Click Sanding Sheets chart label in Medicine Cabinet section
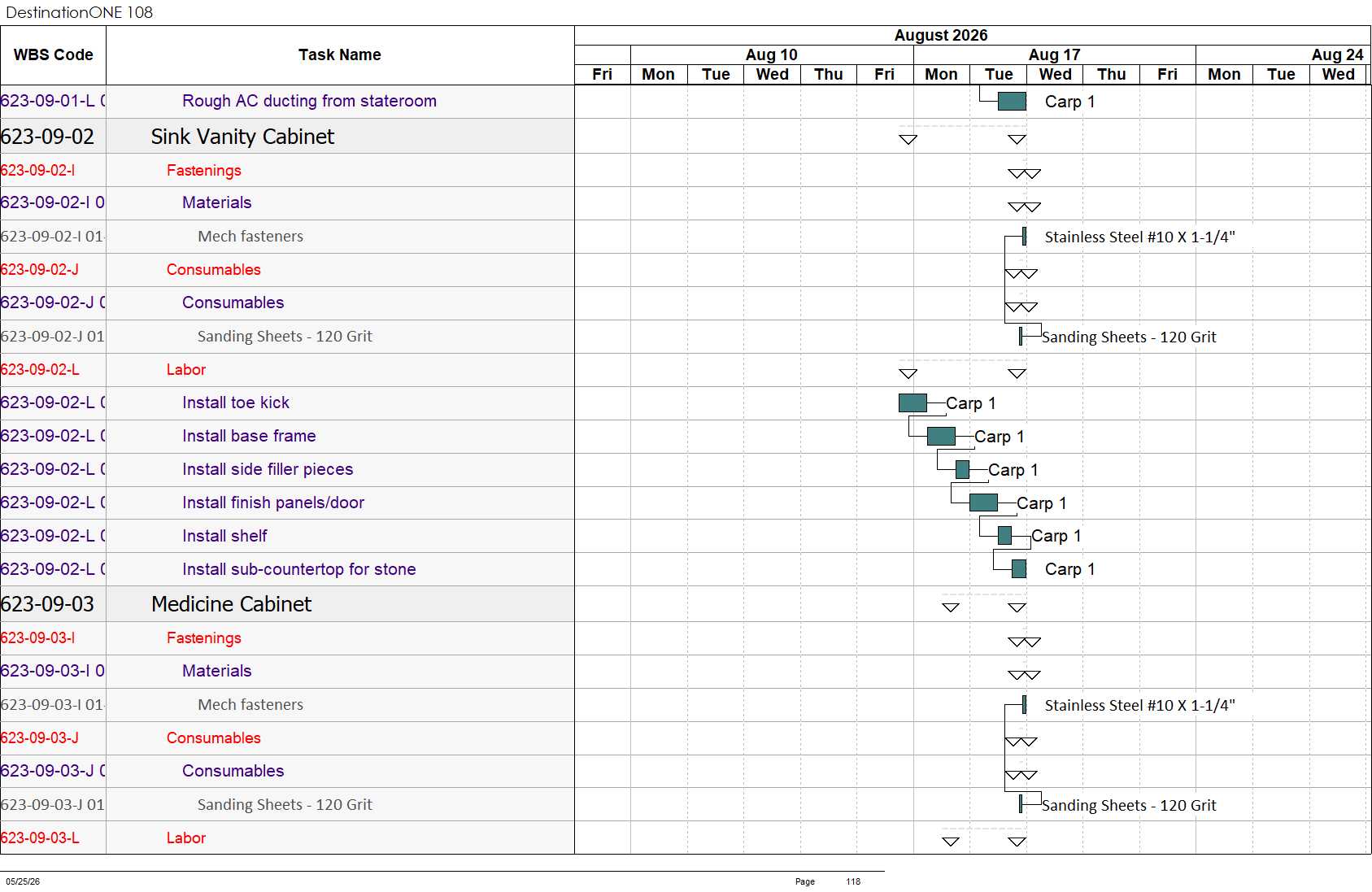This screenshot has height=892, width=1372. click(x=1129, y=806)
